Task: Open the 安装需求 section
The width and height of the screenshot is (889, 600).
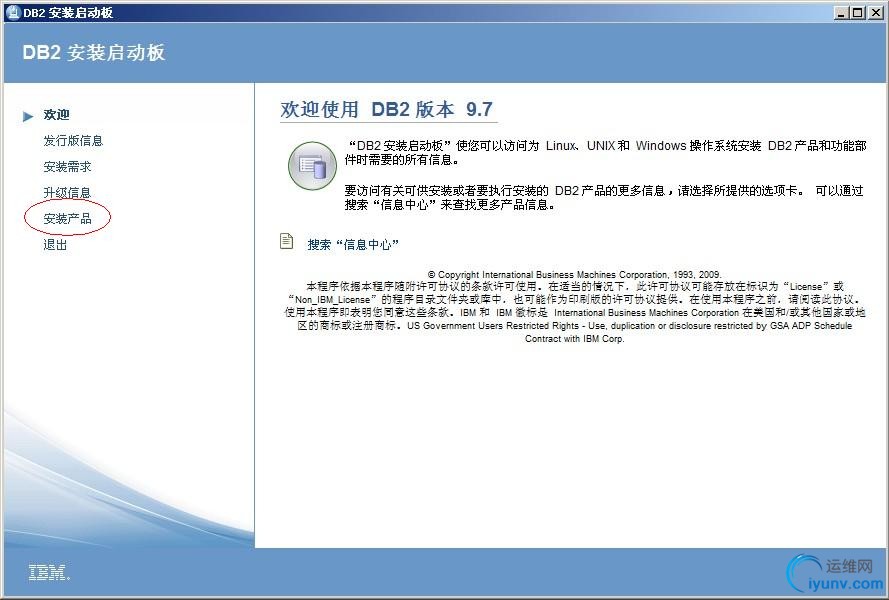Action: (x=67, y=167)
